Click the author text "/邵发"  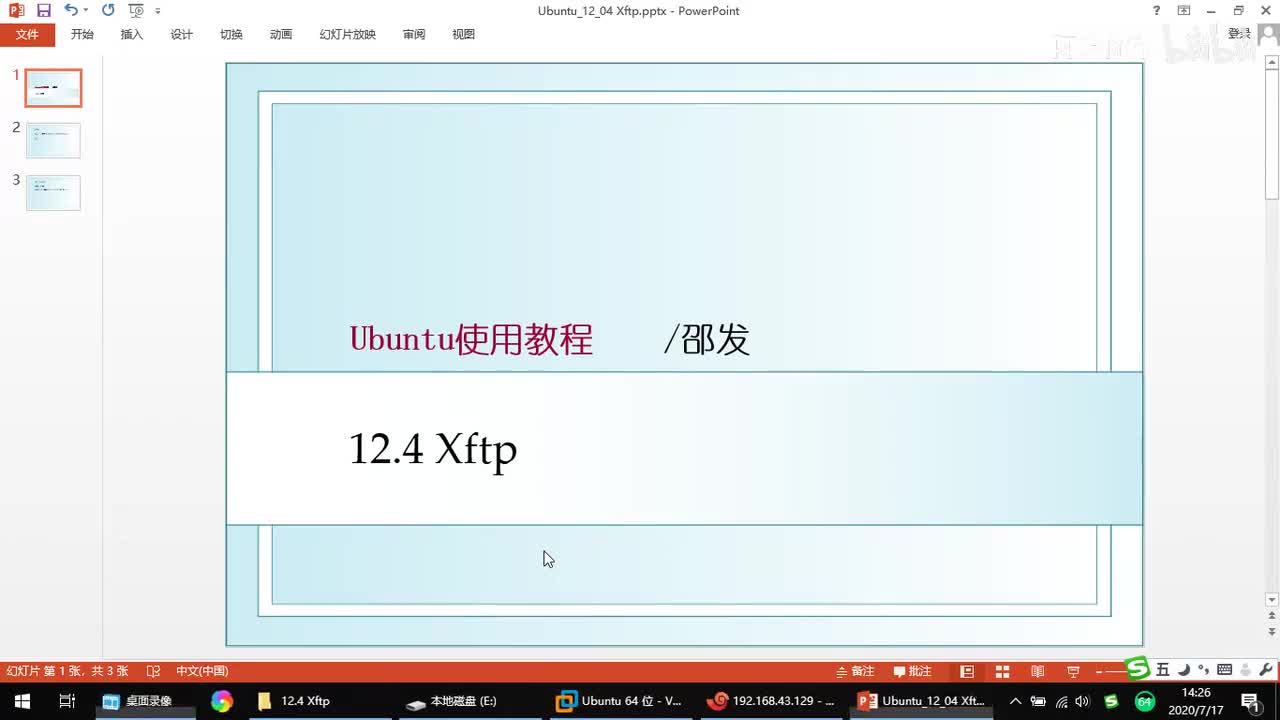point(707,340)
